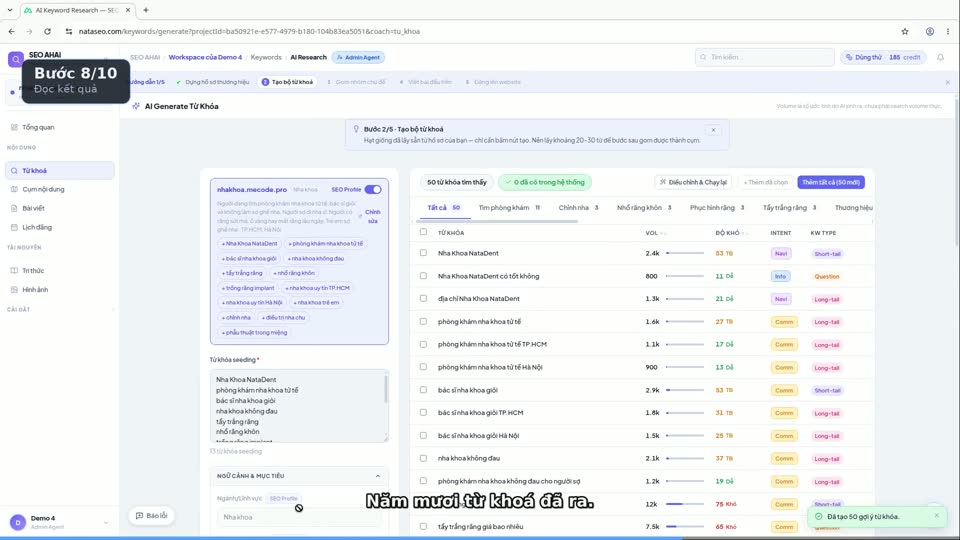Screen dimensions: 960x540
Task: Open the browser tab list chevron
Action: tap(10, 10)
